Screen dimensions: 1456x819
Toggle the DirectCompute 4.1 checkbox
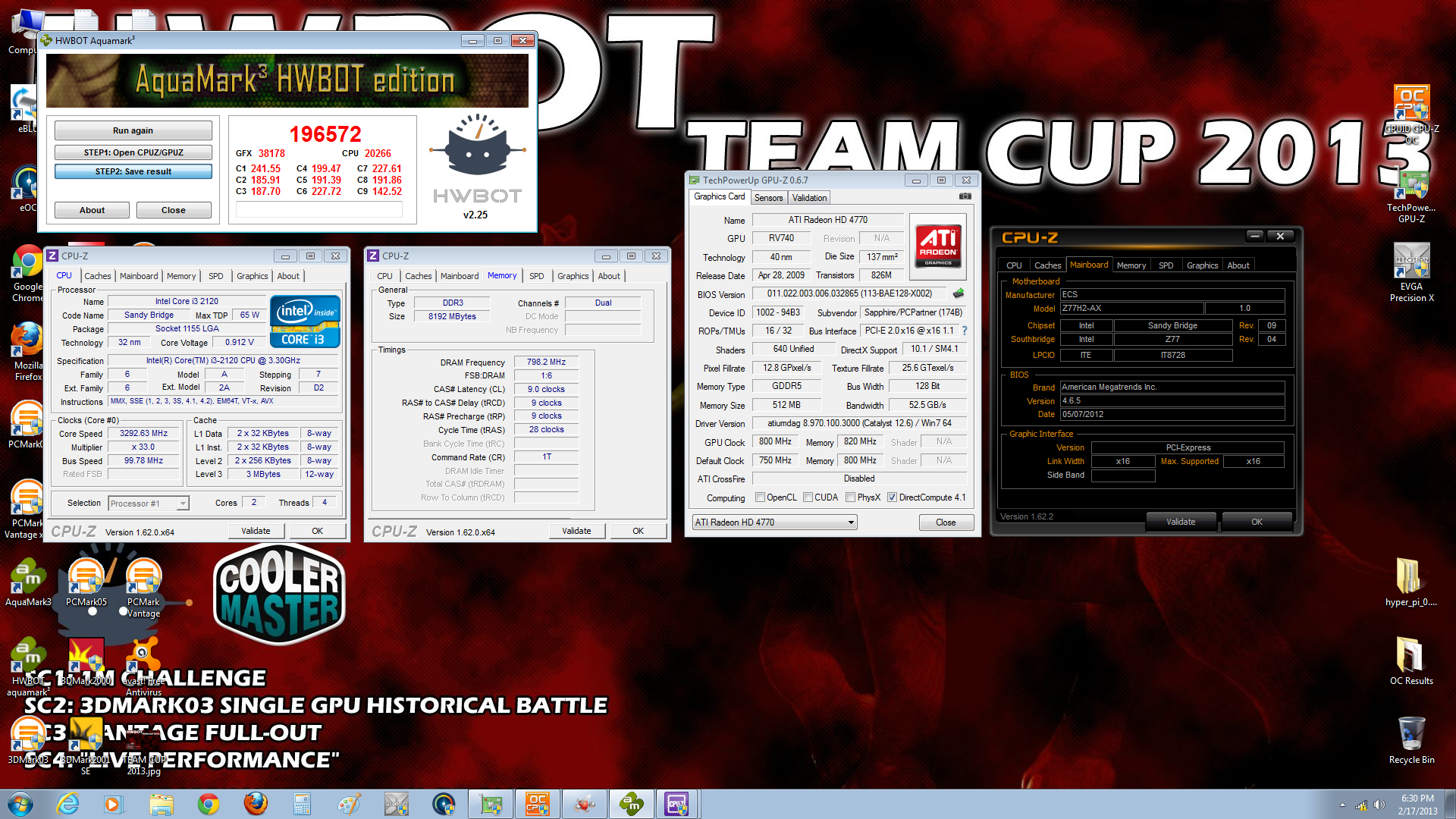tap(893, 497)
